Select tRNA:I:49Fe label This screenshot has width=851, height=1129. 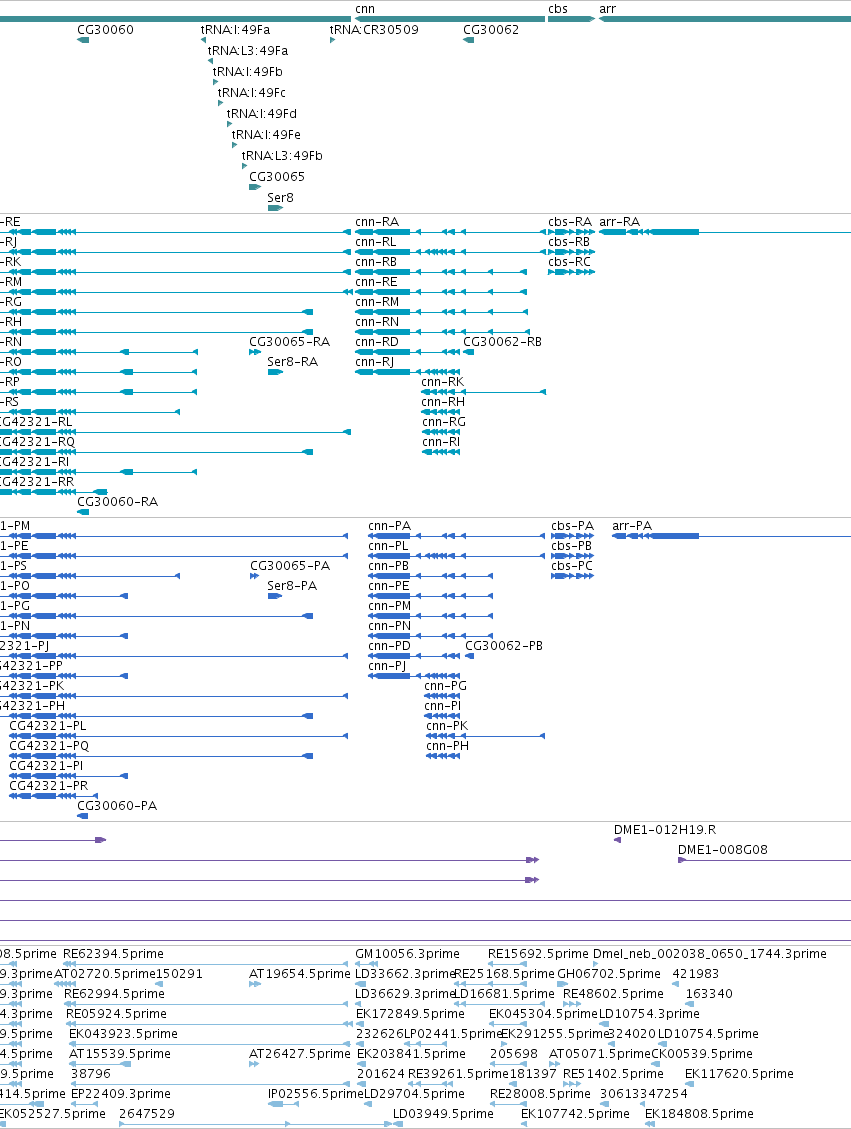[x=266, y=134]
